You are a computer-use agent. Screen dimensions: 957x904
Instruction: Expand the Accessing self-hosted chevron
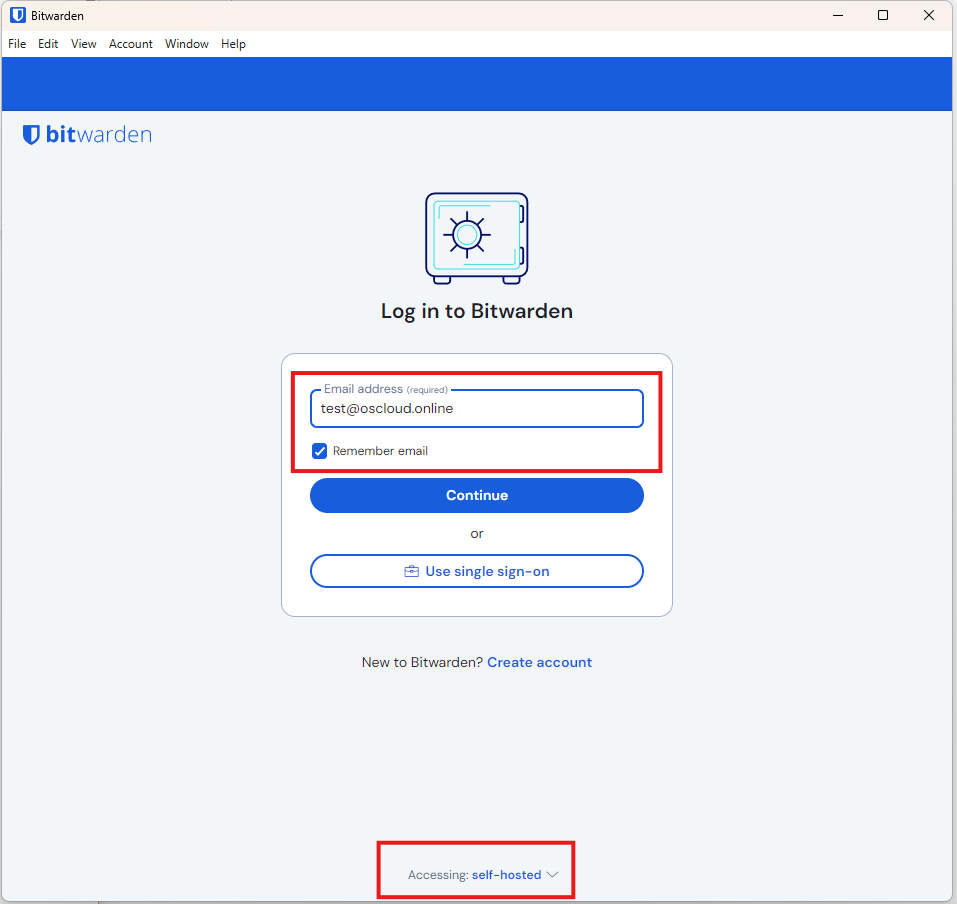tap(553, 875)
